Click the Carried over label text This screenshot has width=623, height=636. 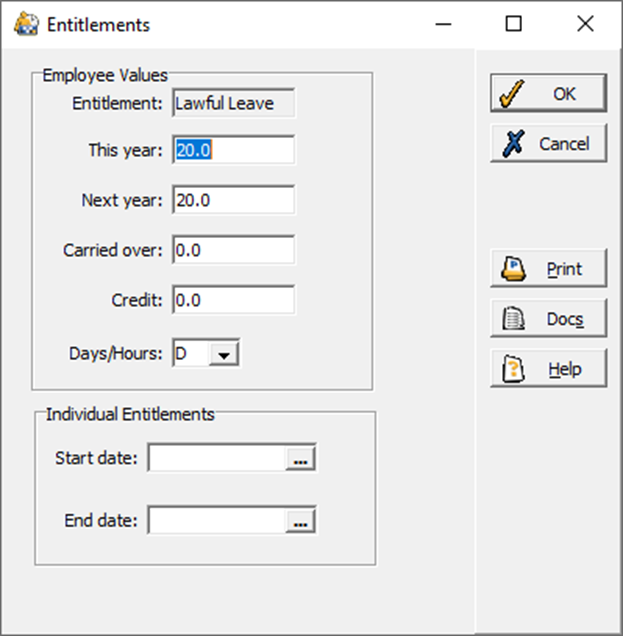[x=113, y=250]
